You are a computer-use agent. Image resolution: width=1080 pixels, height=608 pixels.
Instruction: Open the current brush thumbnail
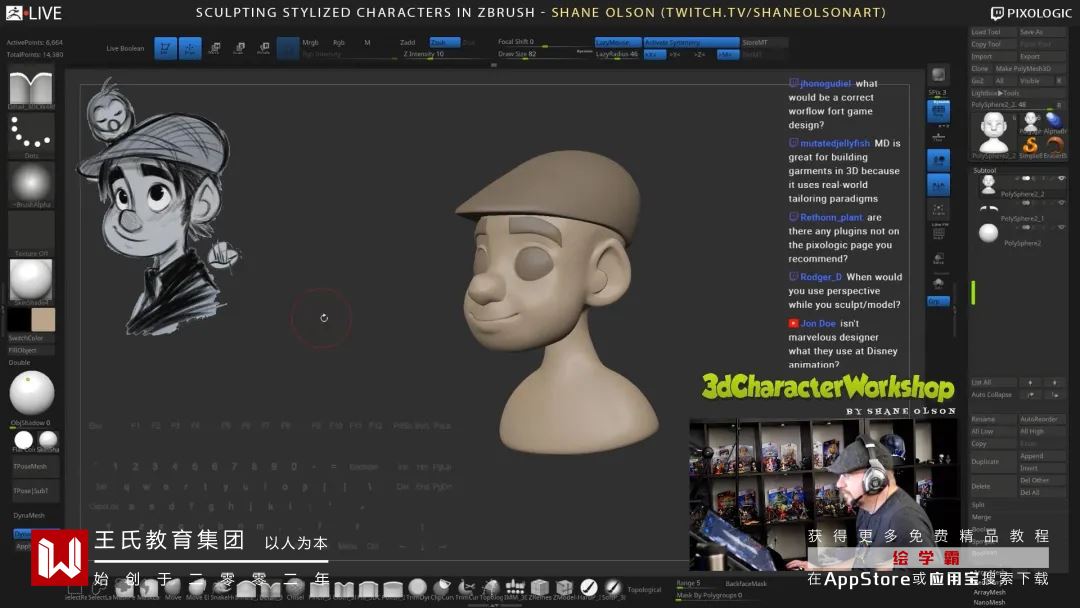click(x=31, y=88)
